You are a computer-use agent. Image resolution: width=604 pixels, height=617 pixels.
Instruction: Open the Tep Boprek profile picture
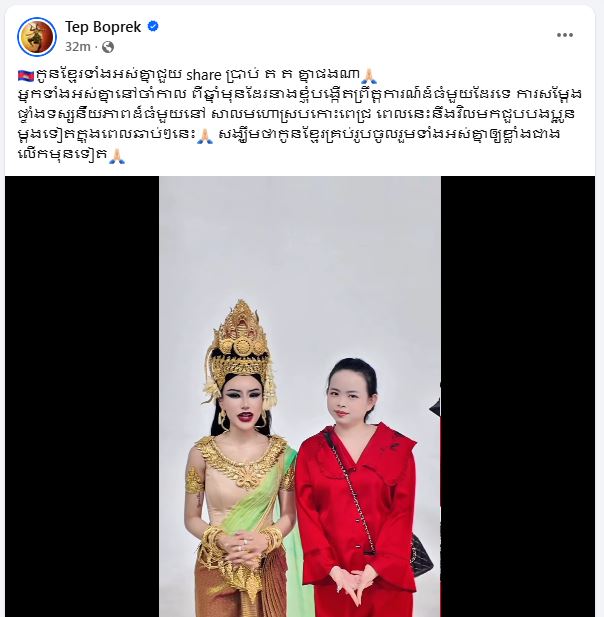(37, 37)
